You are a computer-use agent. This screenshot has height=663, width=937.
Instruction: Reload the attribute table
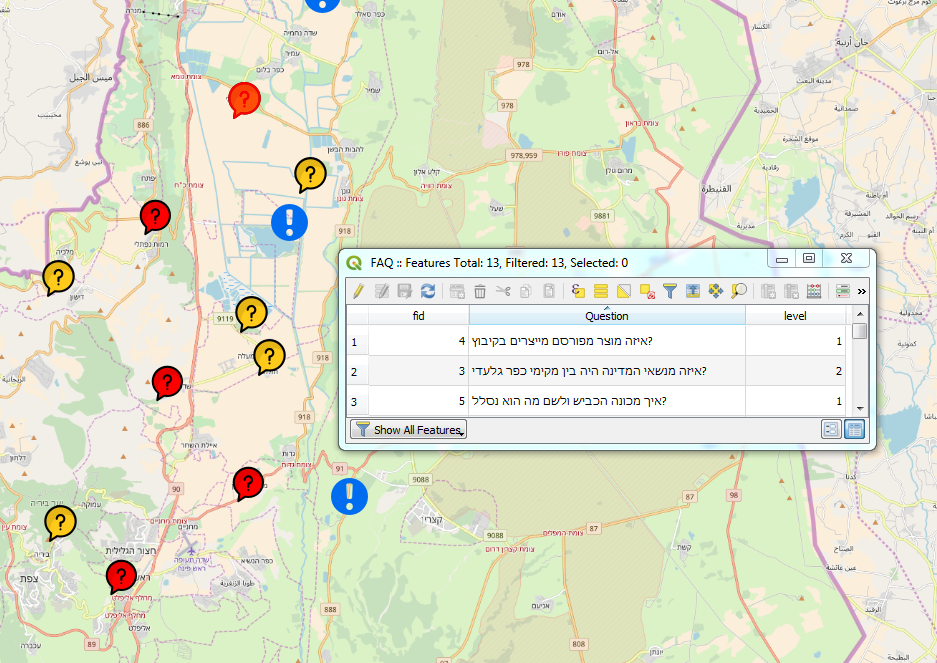(x=428, y=291)
